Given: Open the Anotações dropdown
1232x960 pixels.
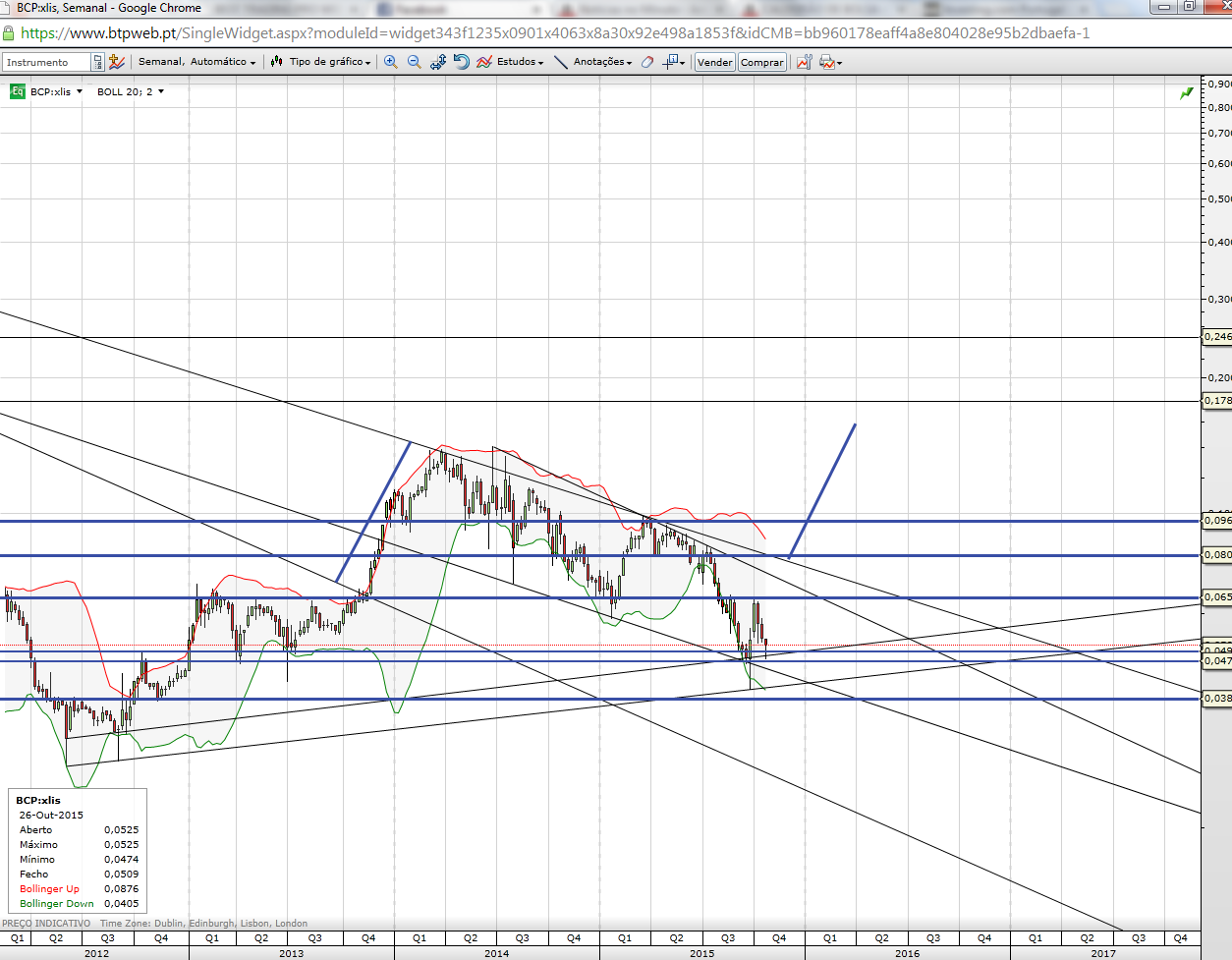Looking at the screenshot, I should pyautogui.click(x=602, y=62).
